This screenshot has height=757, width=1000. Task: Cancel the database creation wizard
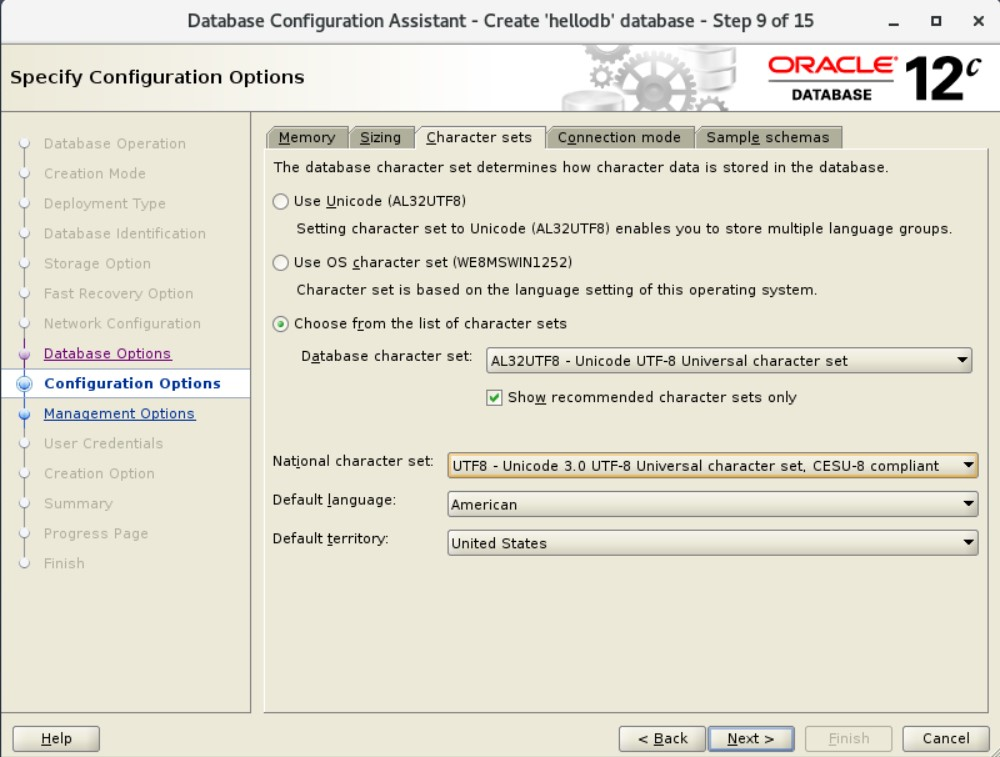946,739
